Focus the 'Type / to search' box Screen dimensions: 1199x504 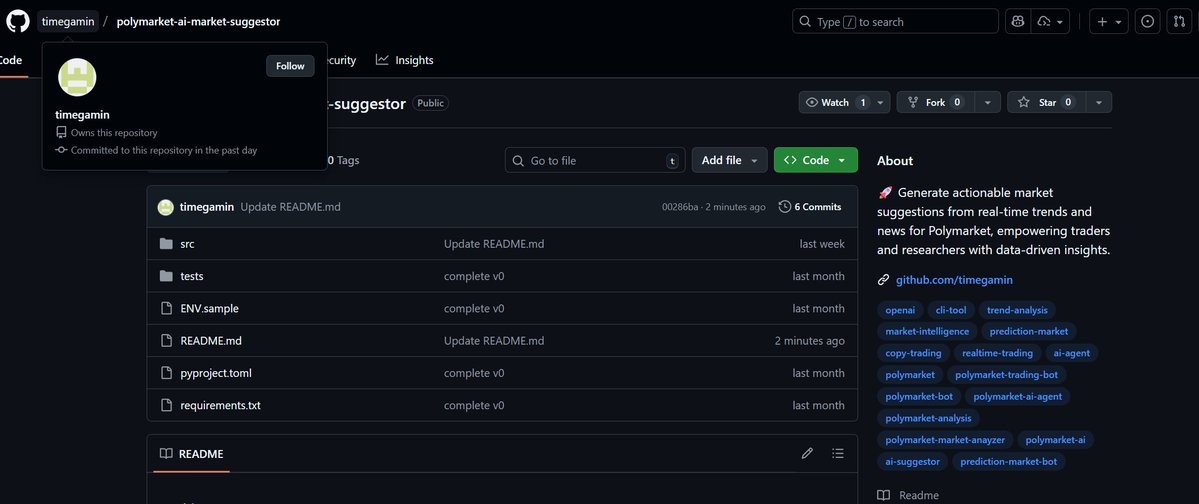[895, 21]
